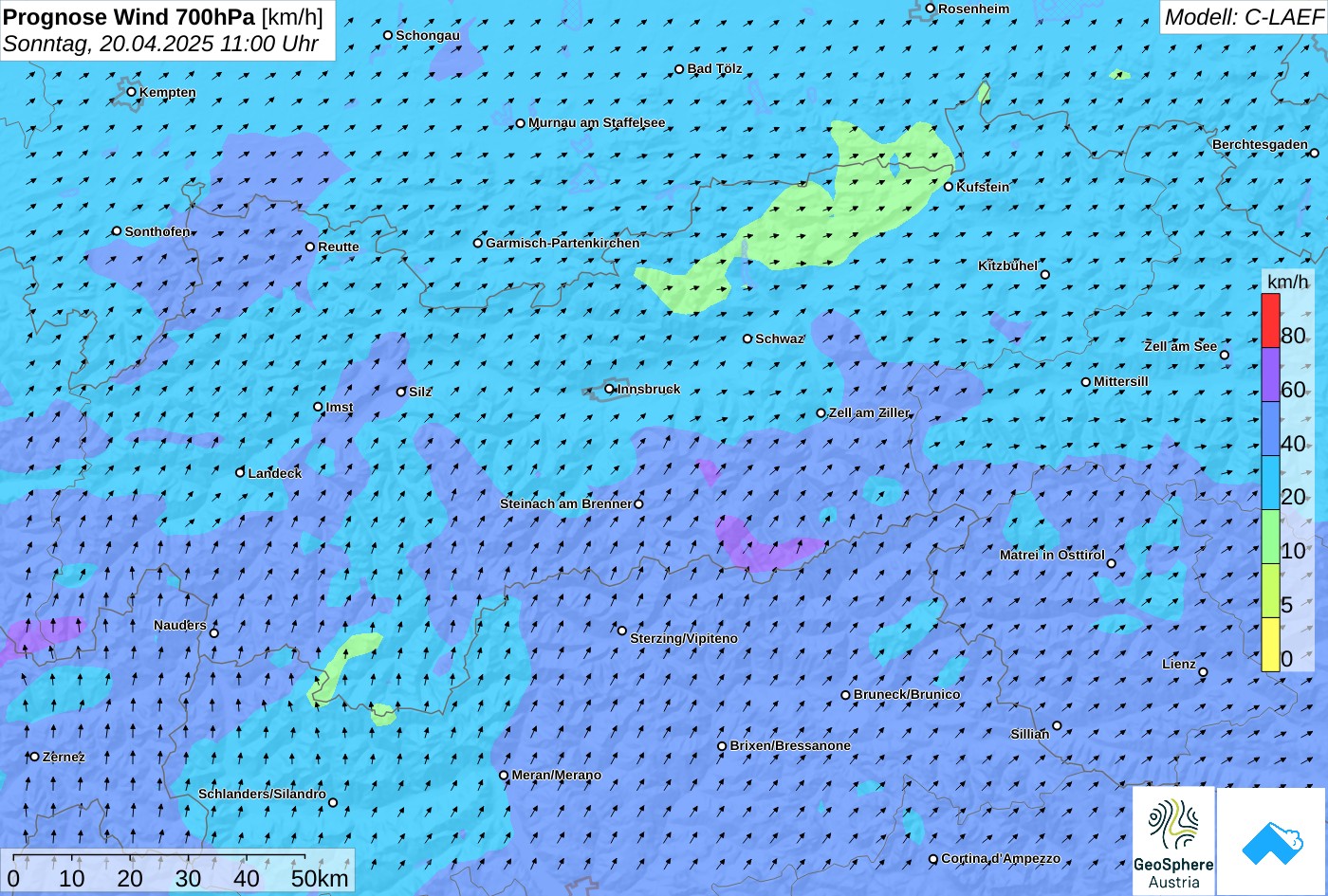
Task: Click the Reutte city marker
Action: coord(309,247)
